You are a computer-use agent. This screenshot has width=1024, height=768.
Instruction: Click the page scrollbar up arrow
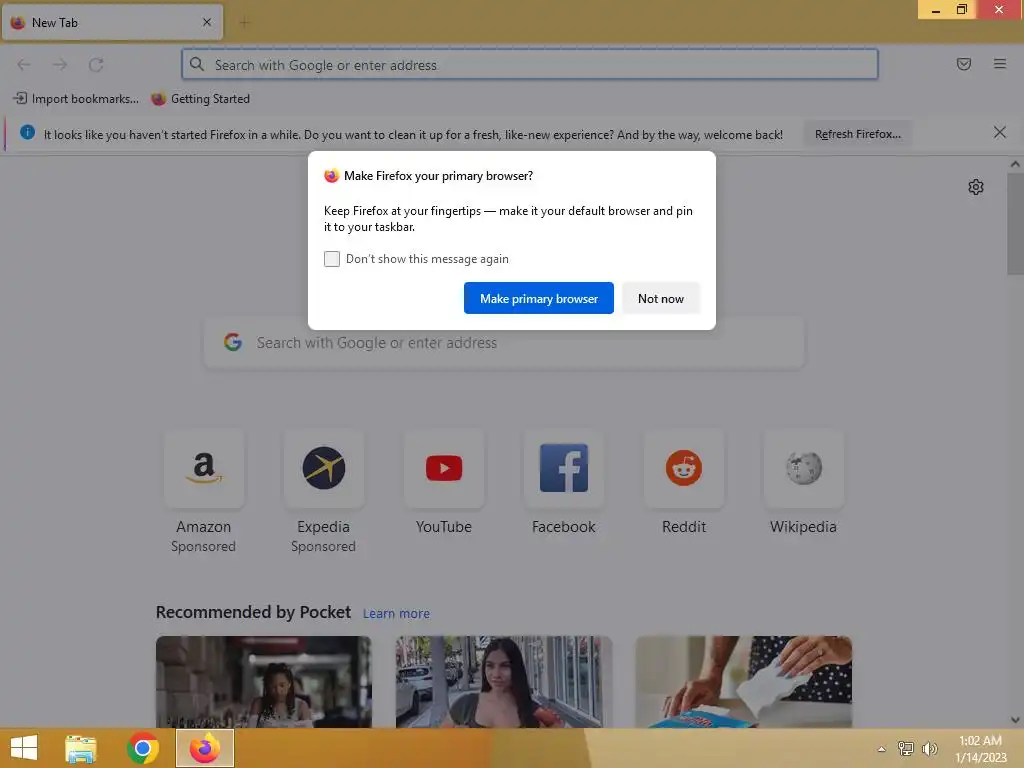point(1015,165)
